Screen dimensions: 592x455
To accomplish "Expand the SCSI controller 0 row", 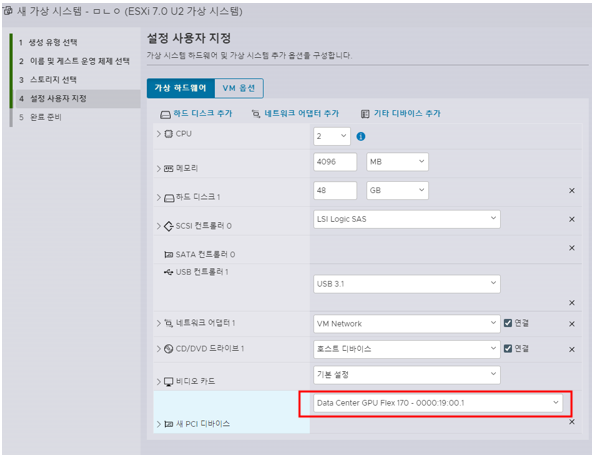I will coord(159,226).
